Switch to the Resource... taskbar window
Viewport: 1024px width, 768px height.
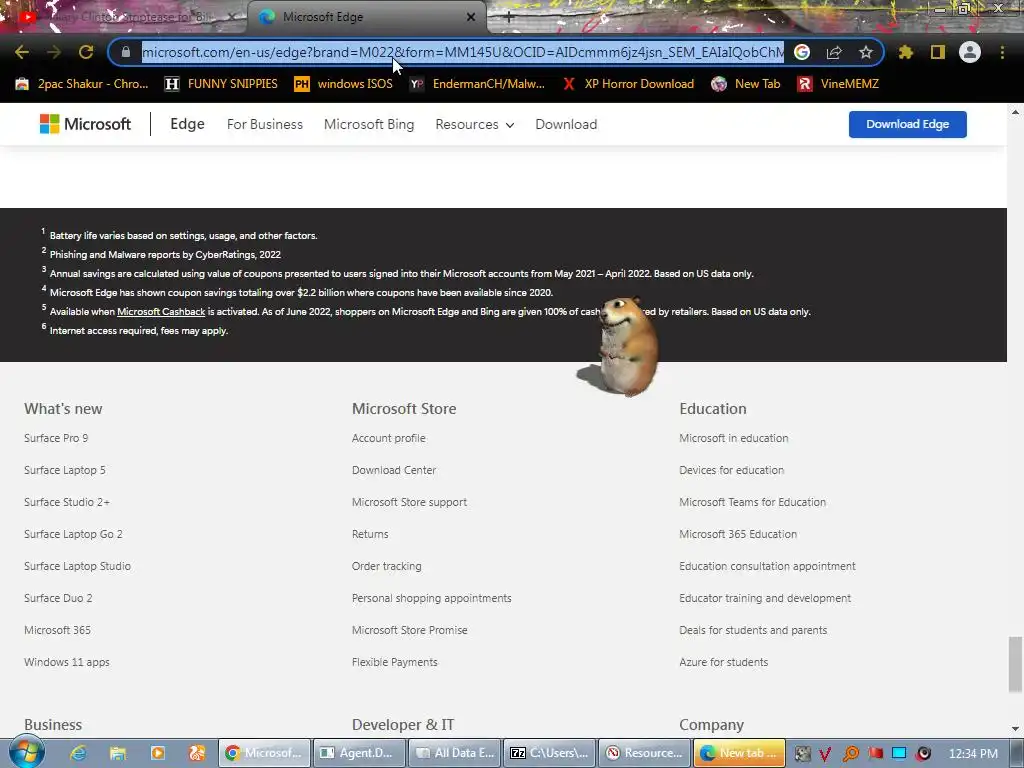coord(645,753)
